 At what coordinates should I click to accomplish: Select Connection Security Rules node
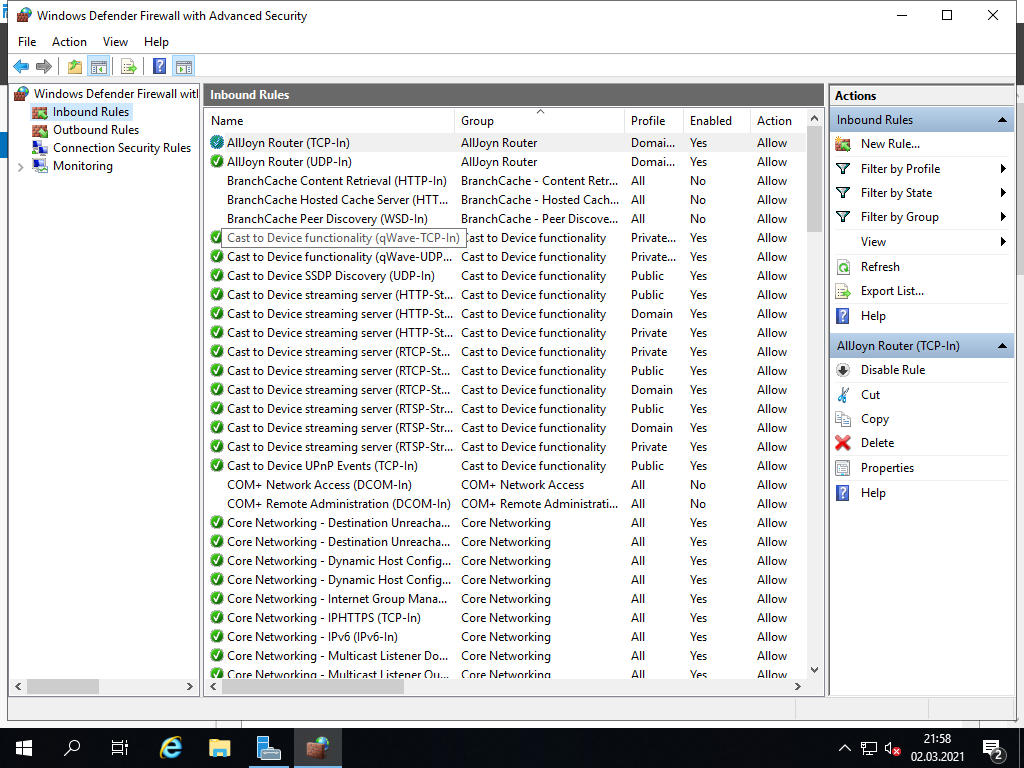pos(121,148)
